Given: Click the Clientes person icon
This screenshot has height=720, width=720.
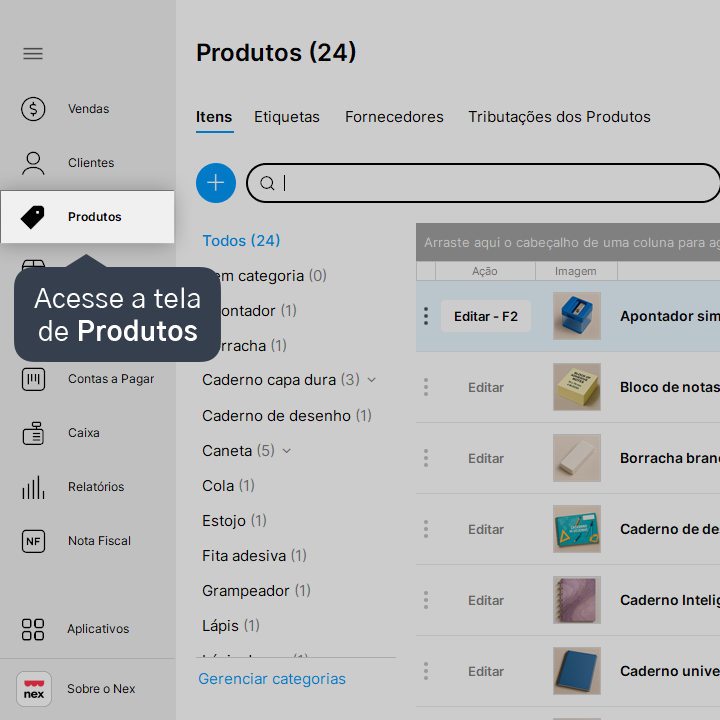Looking at the screenshot, I should [33, 163].
